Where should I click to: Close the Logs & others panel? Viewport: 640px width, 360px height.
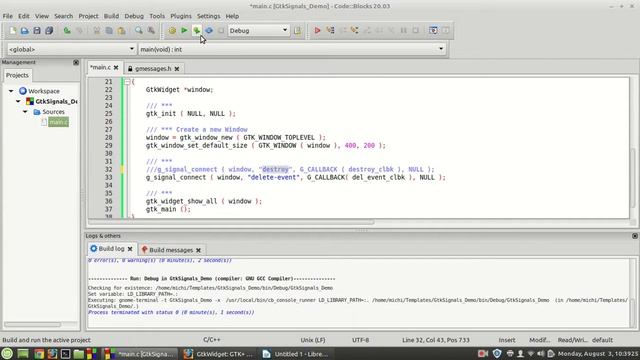coord(635,236)
